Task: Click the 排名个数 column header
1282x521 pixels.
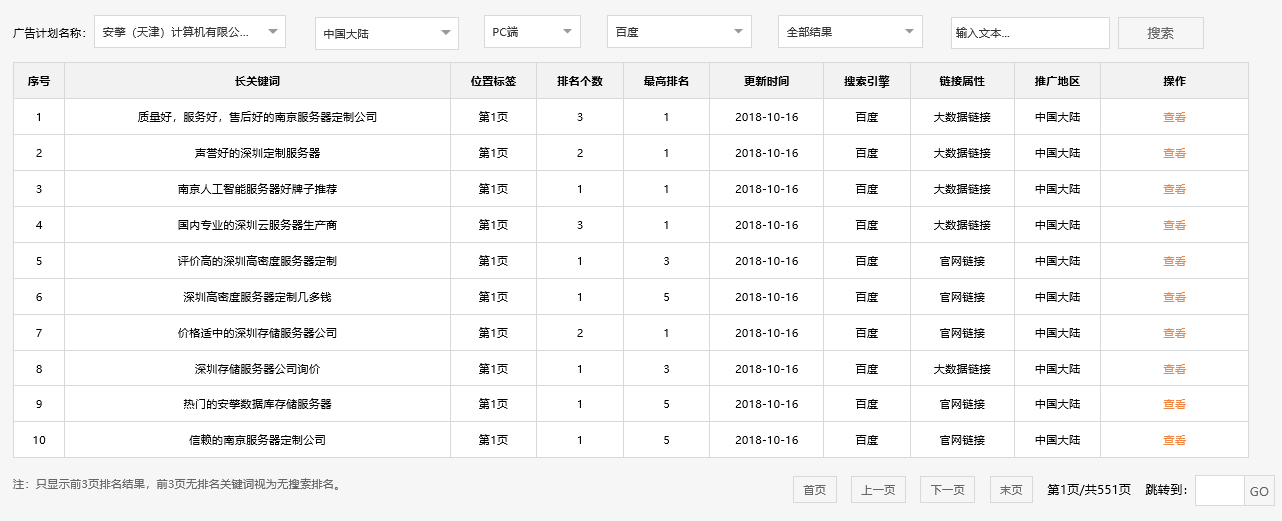Action: [580, 81]
